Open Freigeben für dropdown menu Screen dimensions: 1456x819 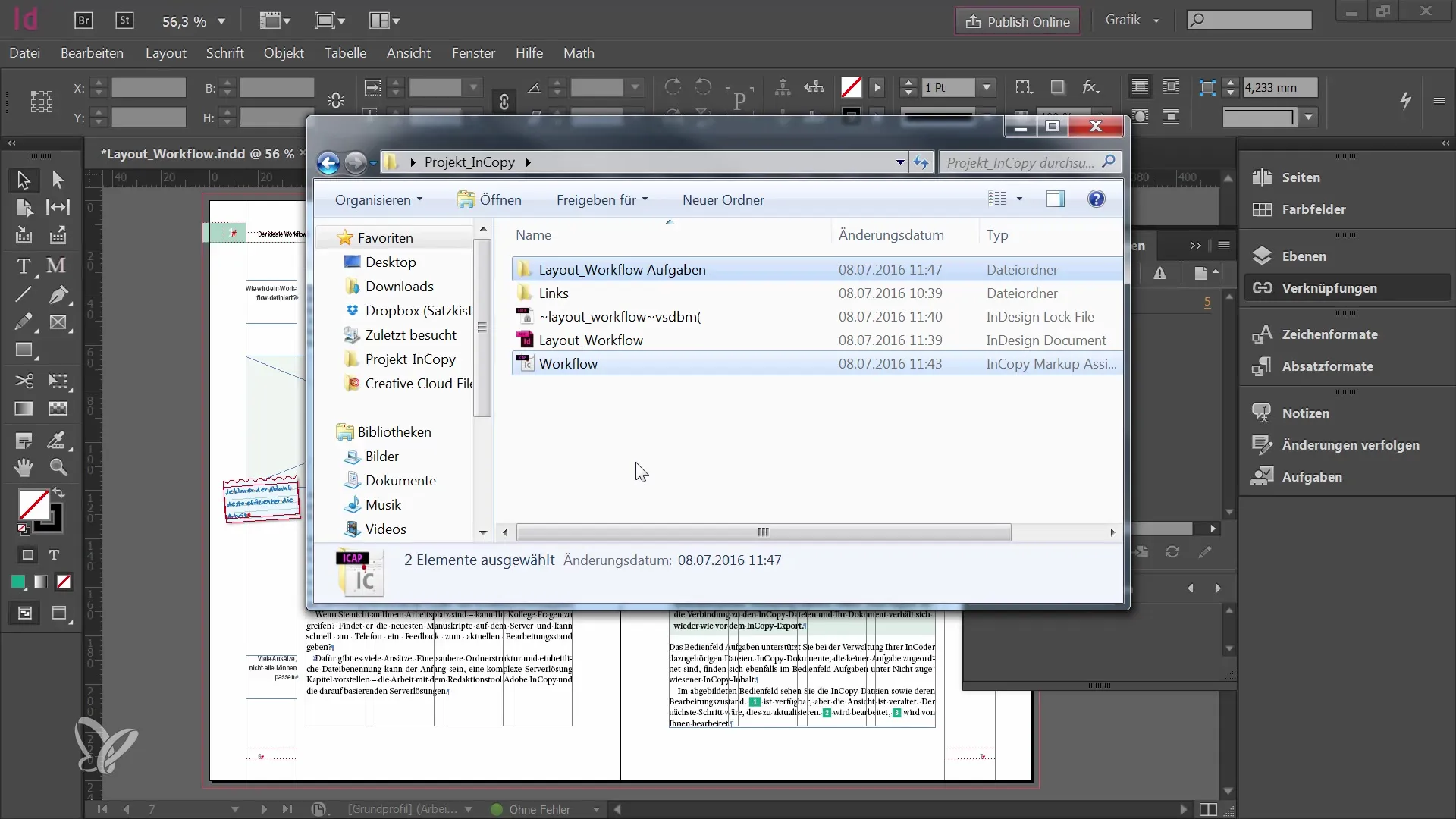603,199
